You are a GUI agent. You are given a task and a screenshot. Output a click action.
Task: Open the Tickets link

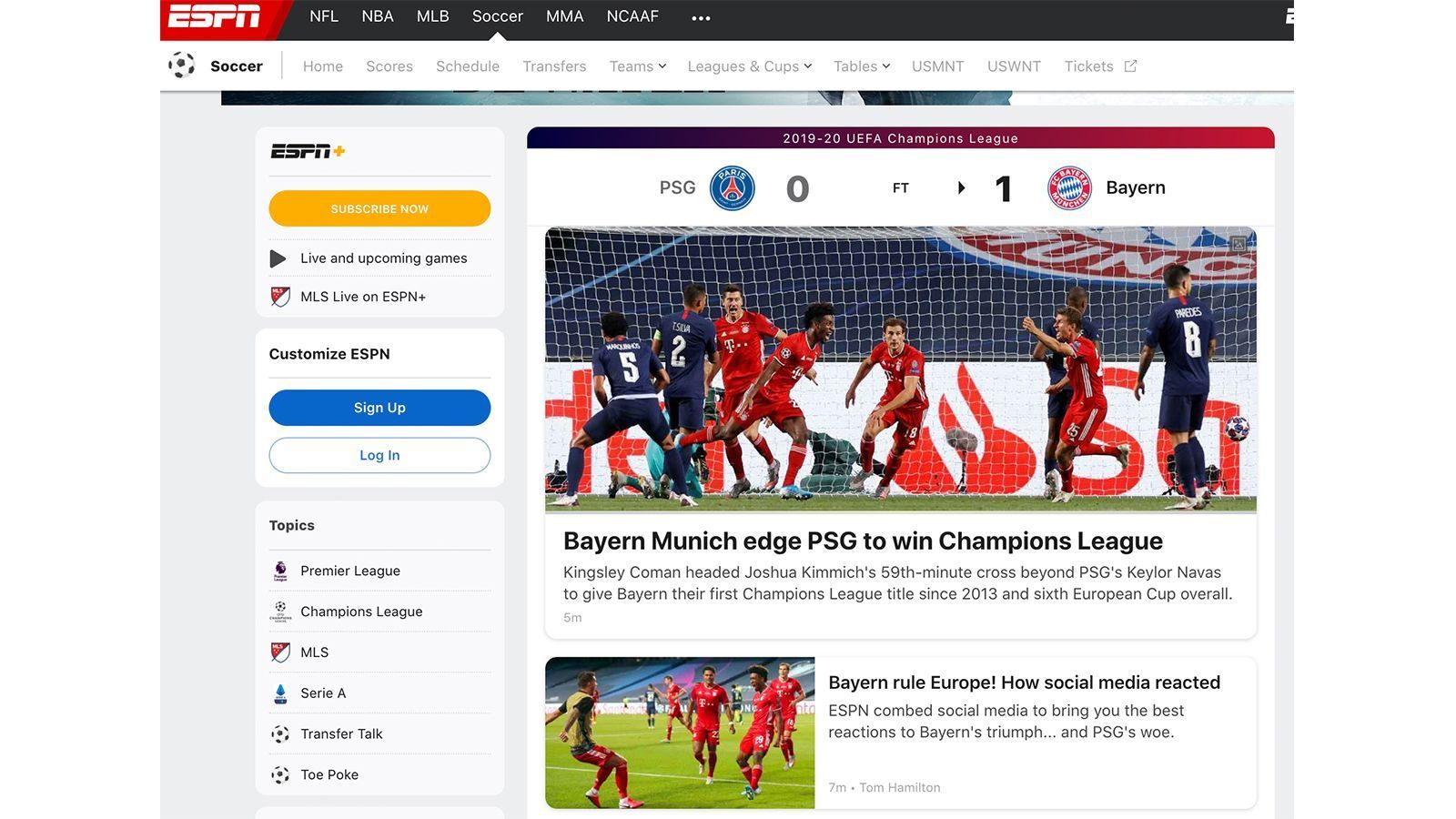point(1089,66)
